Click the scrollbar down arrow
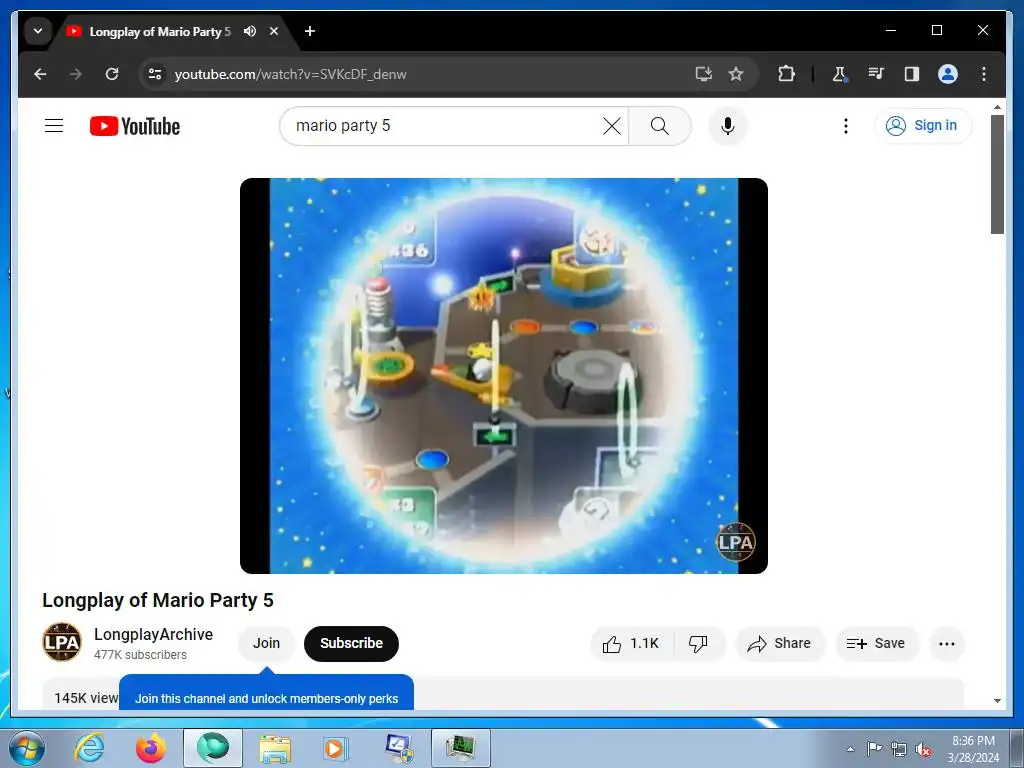Screen dimensions: 1024x768 tap(997, 701)
